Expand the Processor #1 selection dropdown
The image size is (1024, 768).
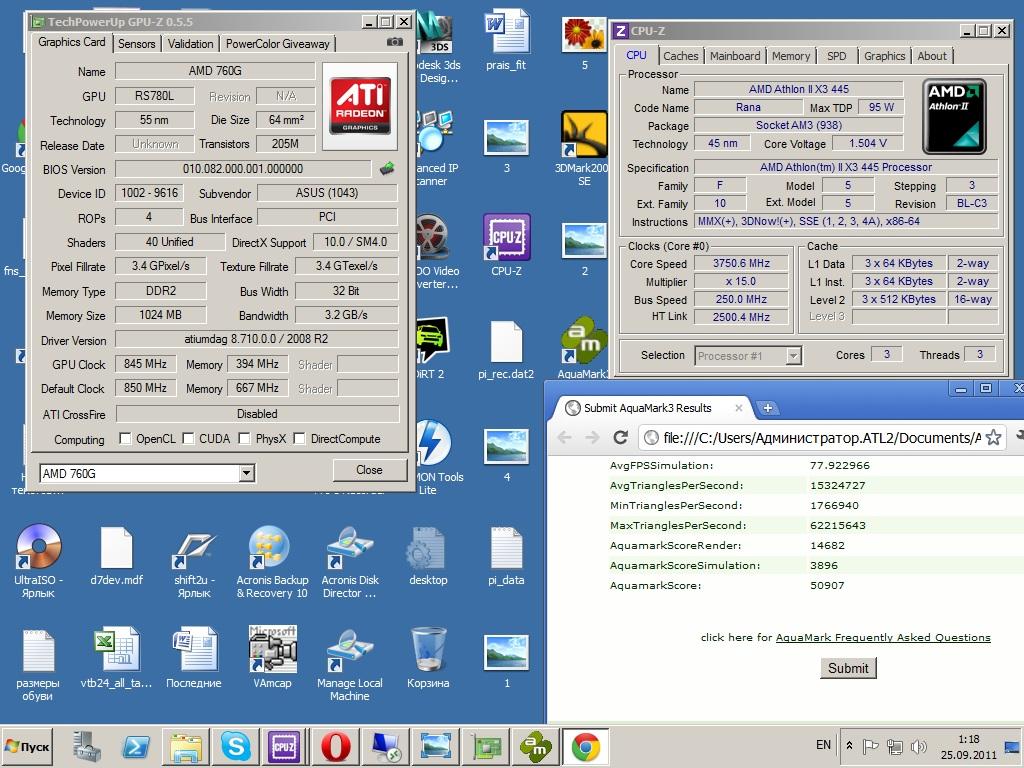point(793,355)
